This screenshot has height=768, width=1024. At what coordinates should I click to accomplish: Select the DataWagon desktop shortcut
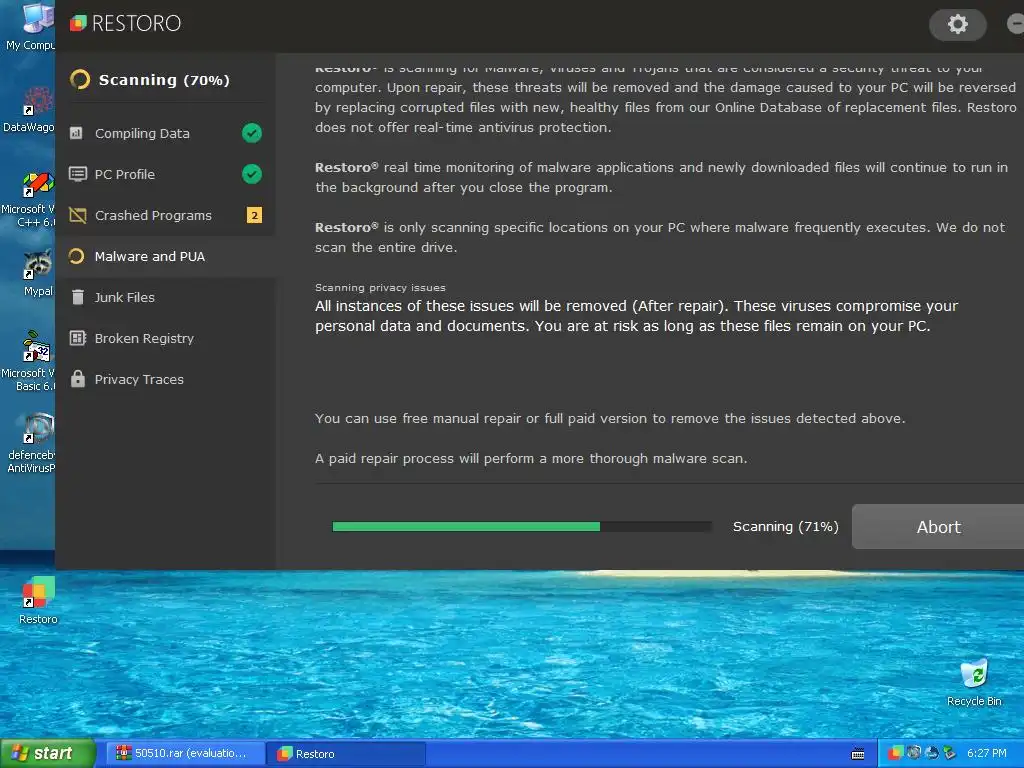coord(29,108)
